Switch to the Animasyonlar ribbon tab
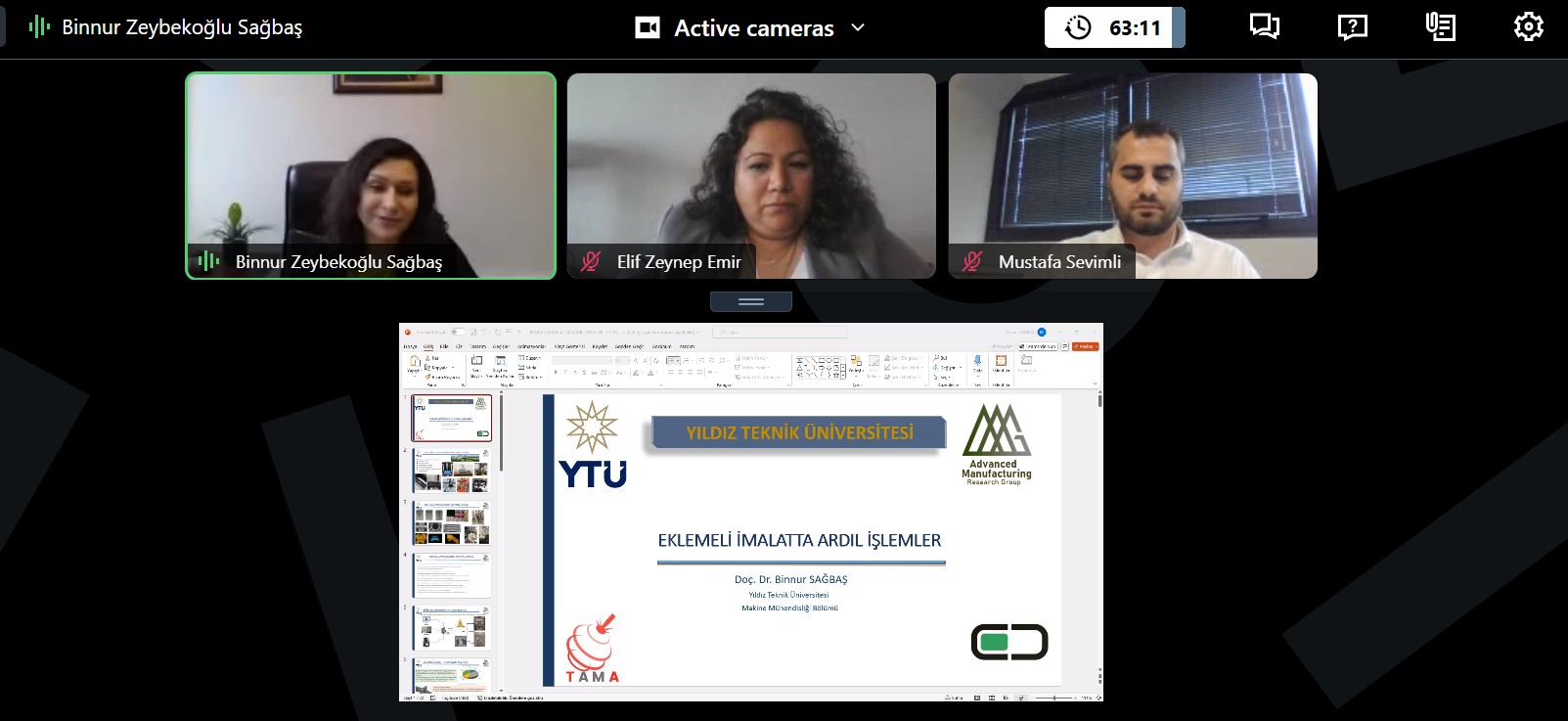Image resolution: width=1568 pixels, height=721 pixels. [531, 346]
